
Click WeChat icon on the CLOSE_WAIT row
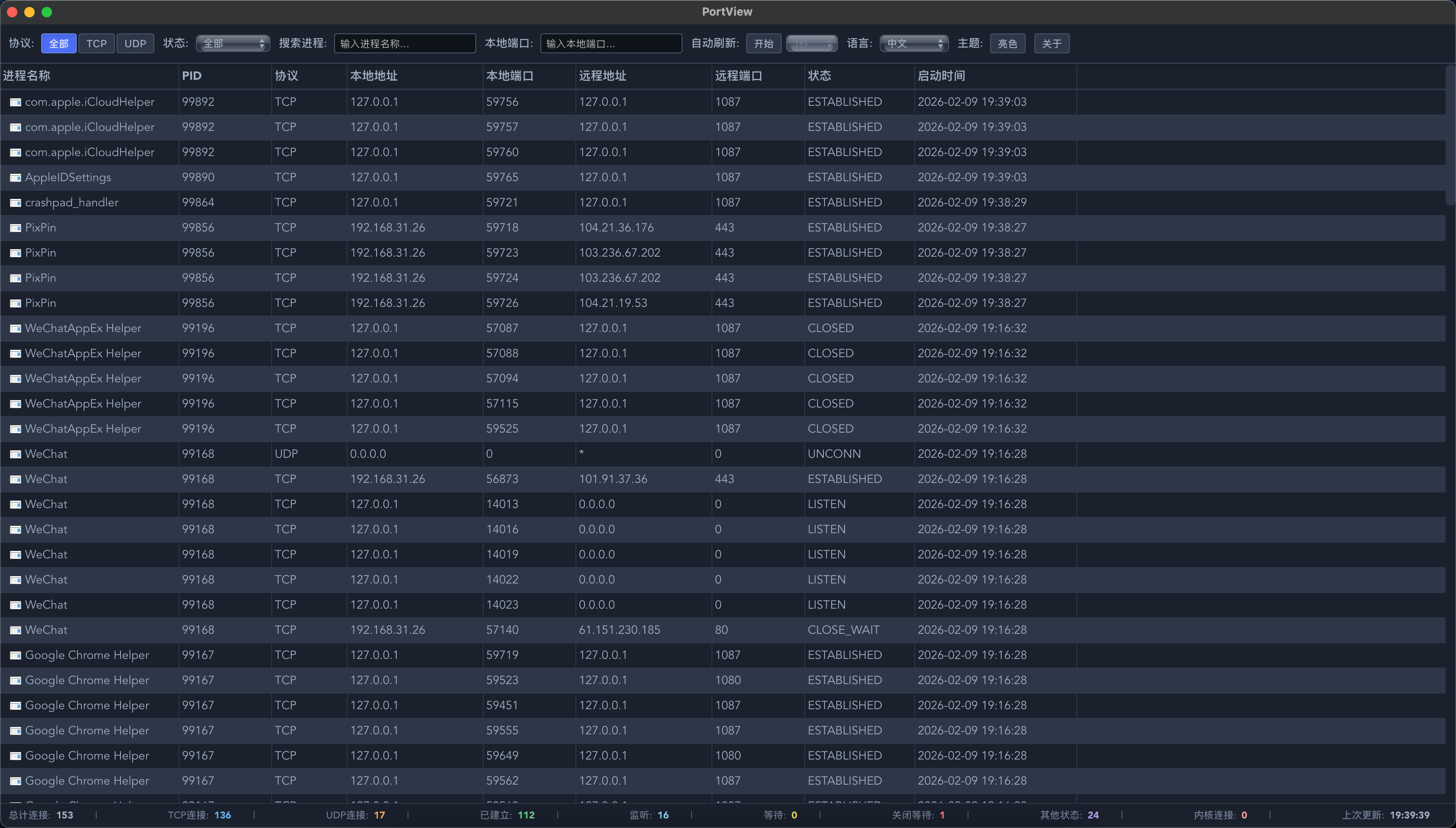pyautogui.click(x=15, y=630)
